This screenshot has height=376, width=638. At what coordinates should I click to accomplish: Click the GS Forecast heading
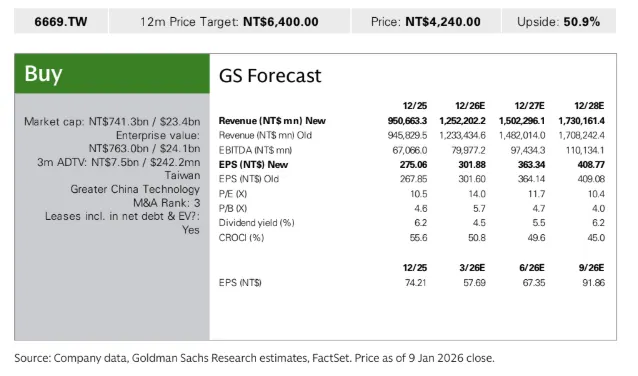tap(270, 76)
